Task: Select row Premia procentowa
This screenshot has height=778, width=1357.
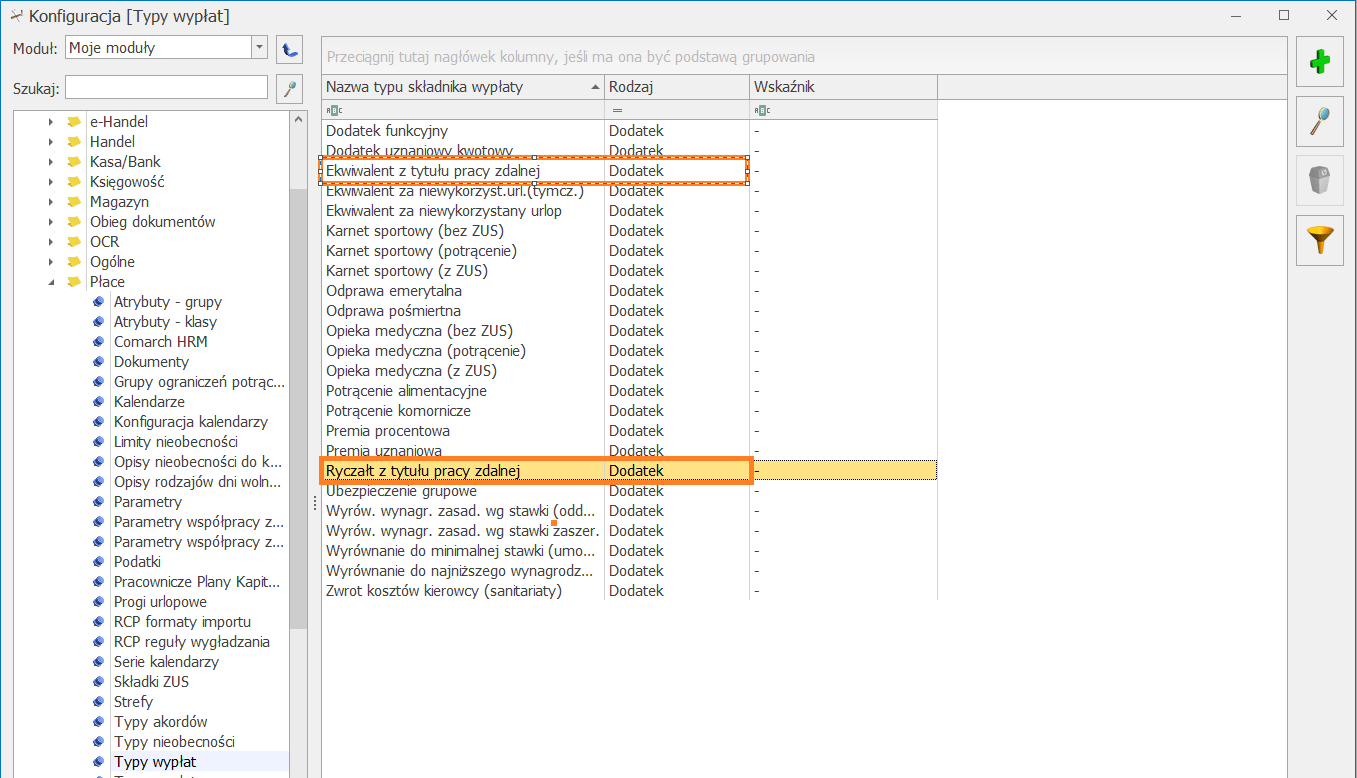Action: (629, 431)
